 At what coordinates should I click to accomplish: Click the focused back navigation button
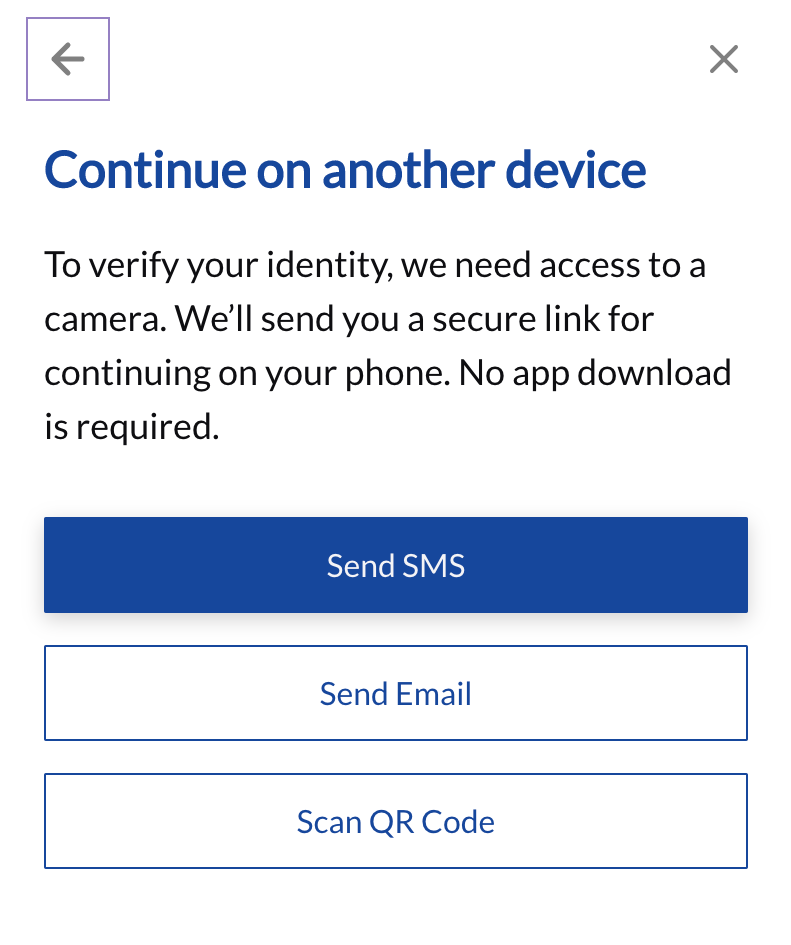pos(68,59)
